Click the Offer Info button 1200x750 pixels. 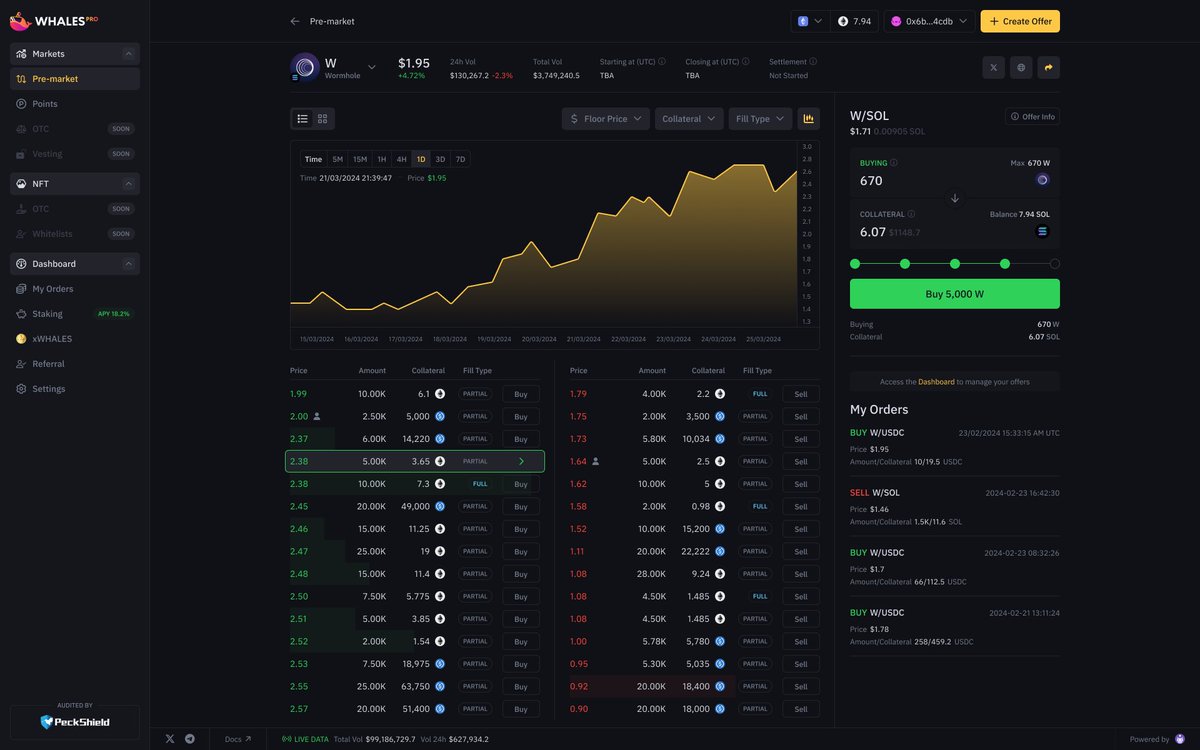[x=1033, y=117]
